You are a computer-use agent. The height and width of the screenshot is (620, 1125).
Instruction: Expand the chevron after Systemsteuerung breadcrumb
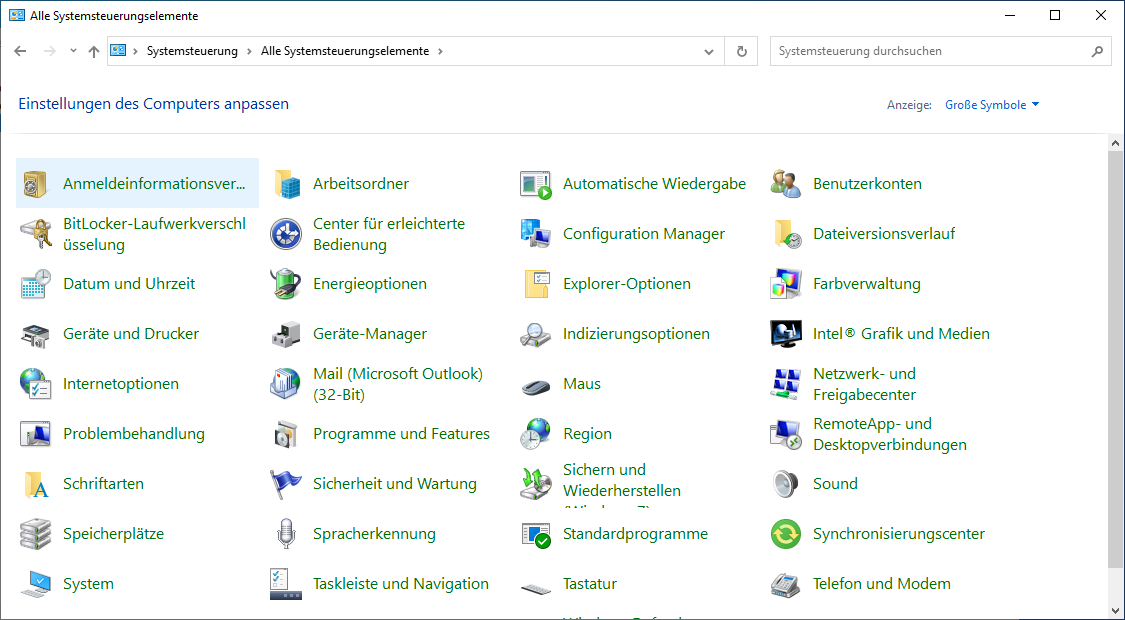(x=249, y=51)
